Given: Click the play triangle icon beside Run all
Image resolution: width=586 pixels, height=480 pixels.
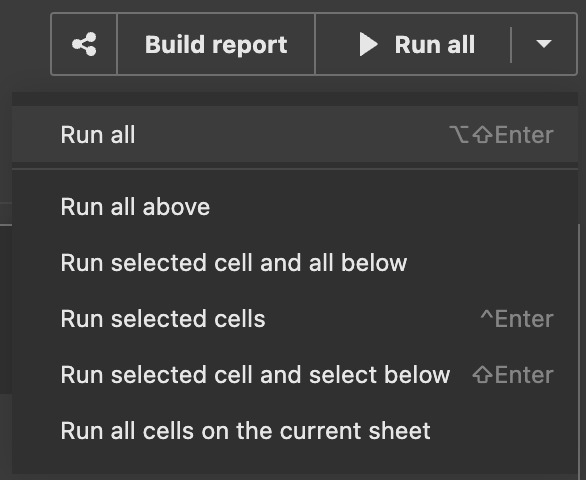Looking at the screenshot, I should pos(368,44).
